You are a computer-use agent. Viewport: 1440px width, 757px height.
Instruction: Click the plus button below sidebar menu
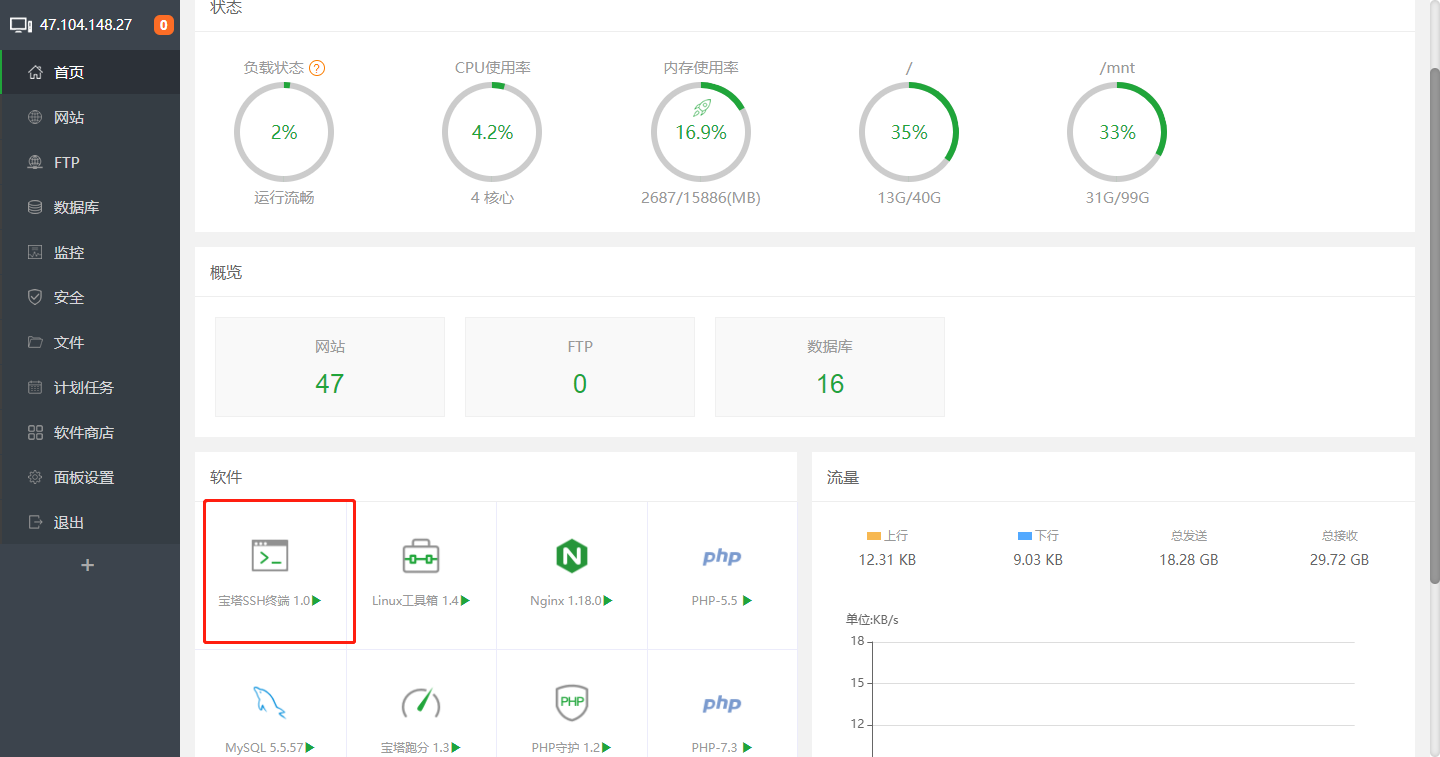pyautogui.click(x=88, y=566)
